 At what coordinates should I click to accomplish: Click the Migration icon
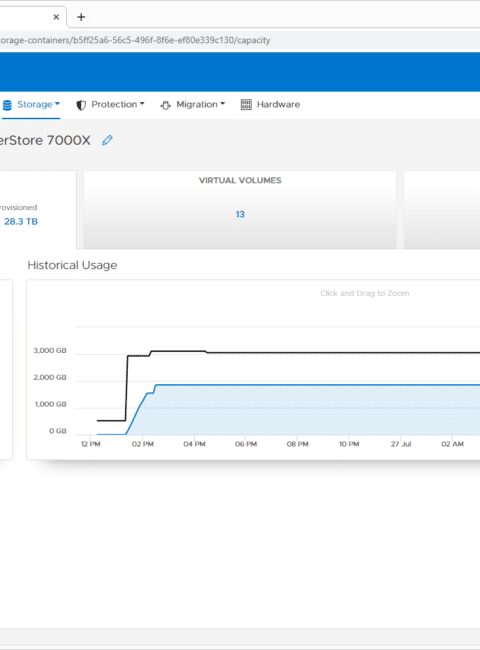coord(165,105)
